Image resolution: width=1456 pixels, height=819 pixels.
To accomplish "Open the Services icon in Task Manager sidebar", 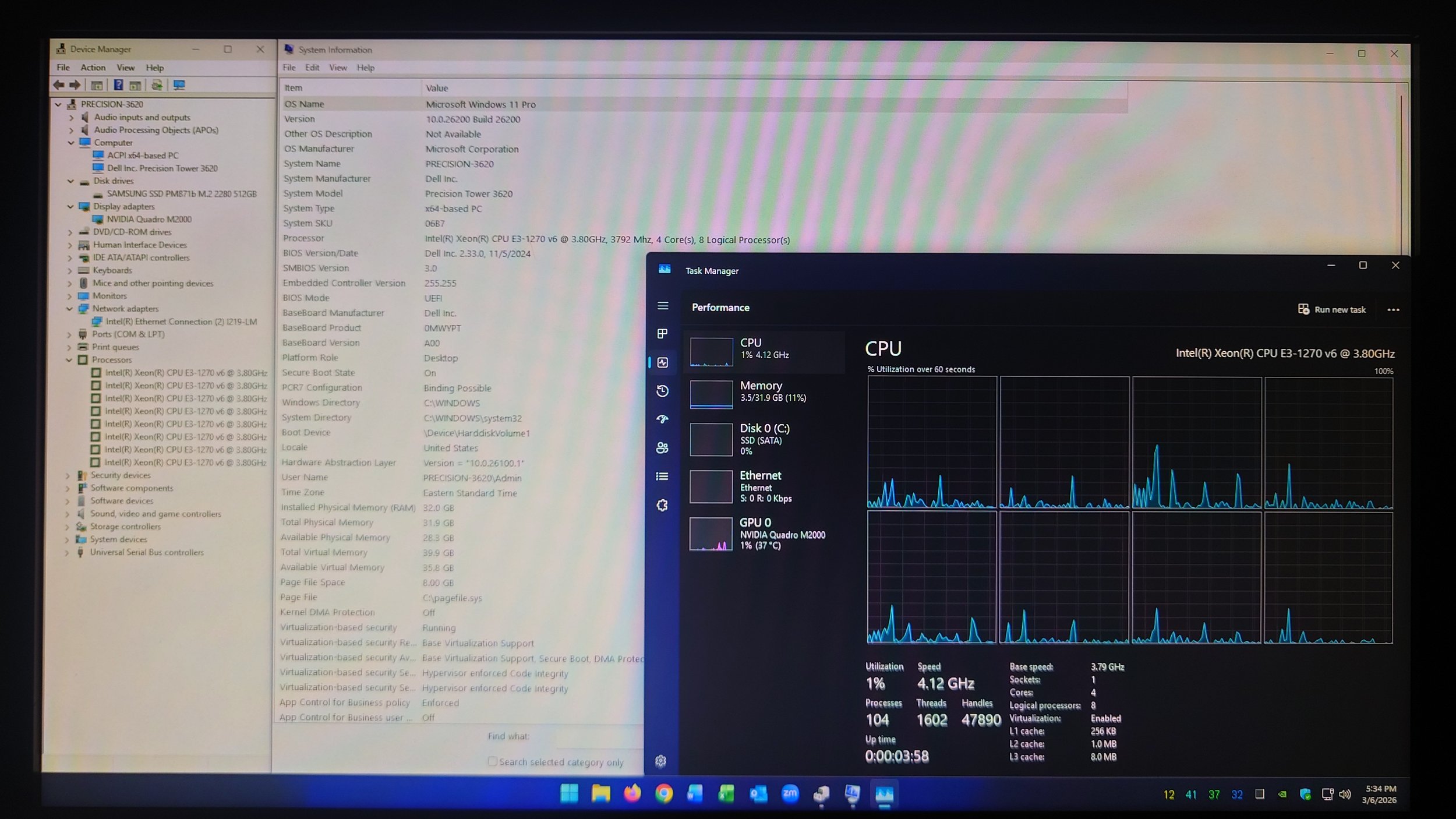I will click(662, 505).
